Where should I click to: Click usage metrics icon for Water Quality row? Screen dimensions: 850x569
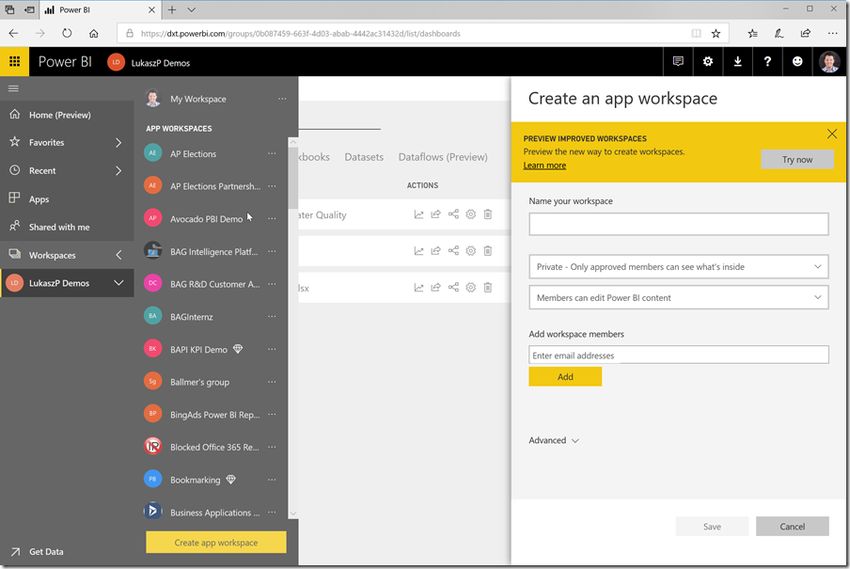pyautogui.click(x=418, y=215)
